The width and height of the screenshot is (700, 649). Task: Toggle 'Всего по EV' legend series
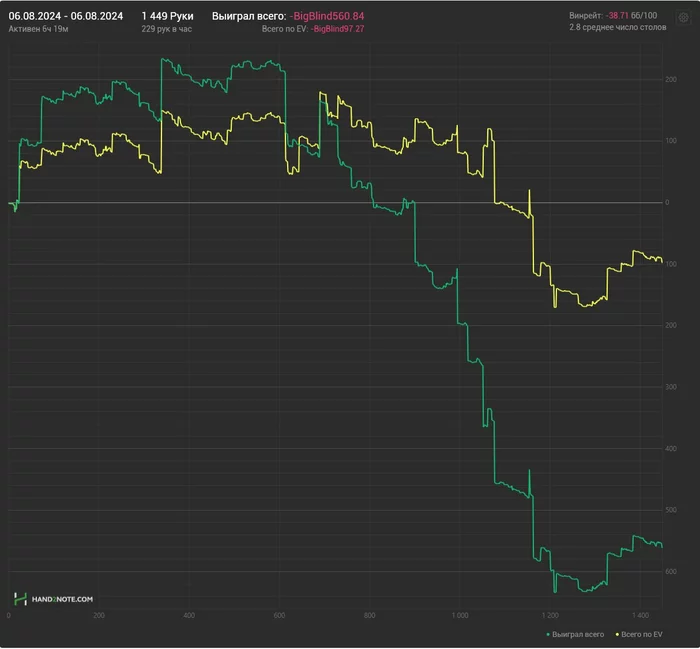[639, 634]
